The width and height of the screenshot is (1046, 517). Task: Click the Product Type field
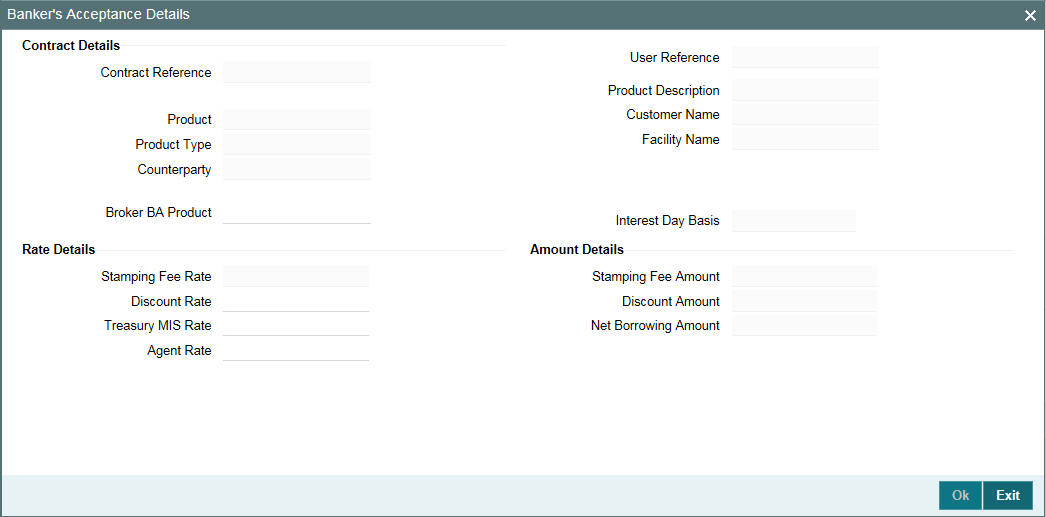(x=297, y=144)
